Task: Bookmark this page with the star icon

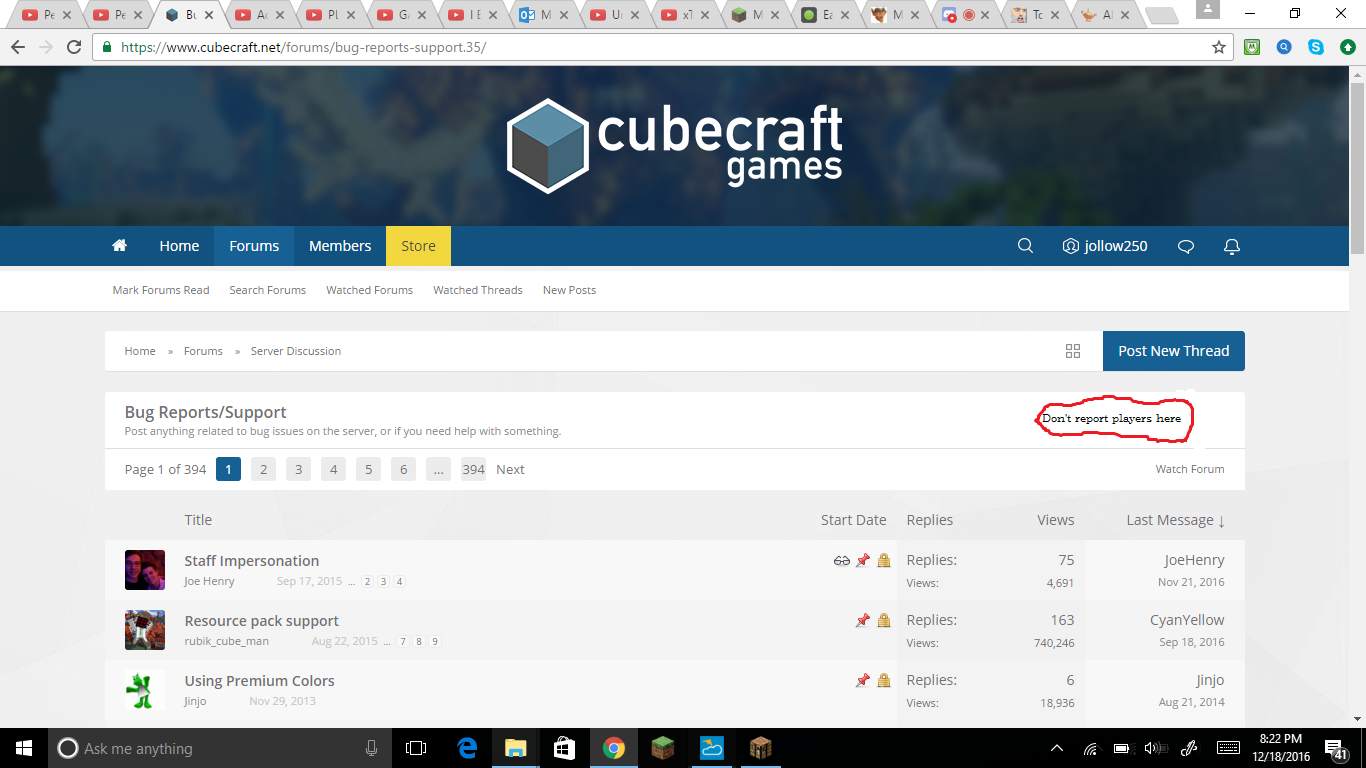Action: coord(1219,47)
